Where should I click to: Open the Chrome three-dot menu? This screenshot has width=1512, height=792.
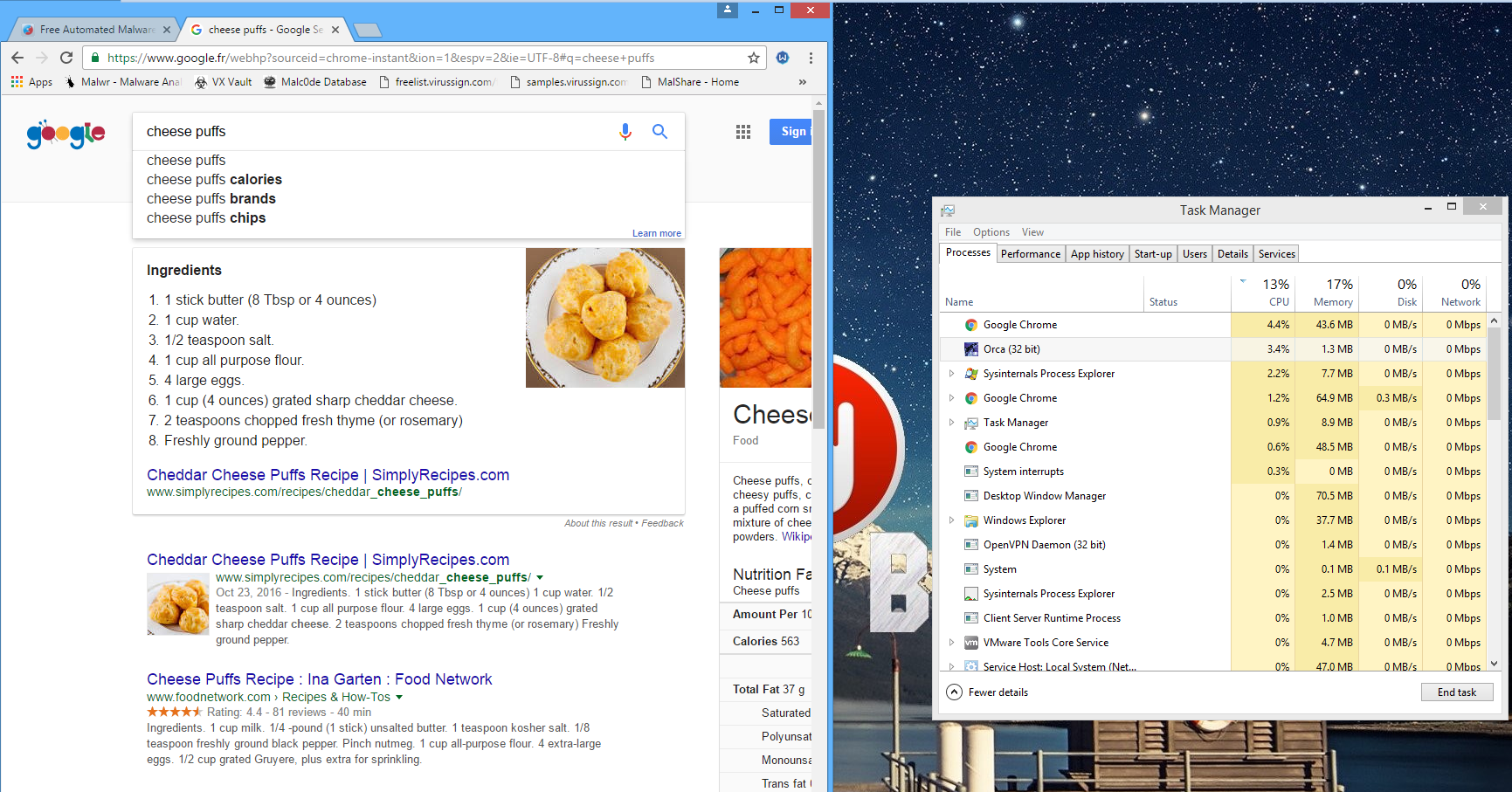pos(811,58)
